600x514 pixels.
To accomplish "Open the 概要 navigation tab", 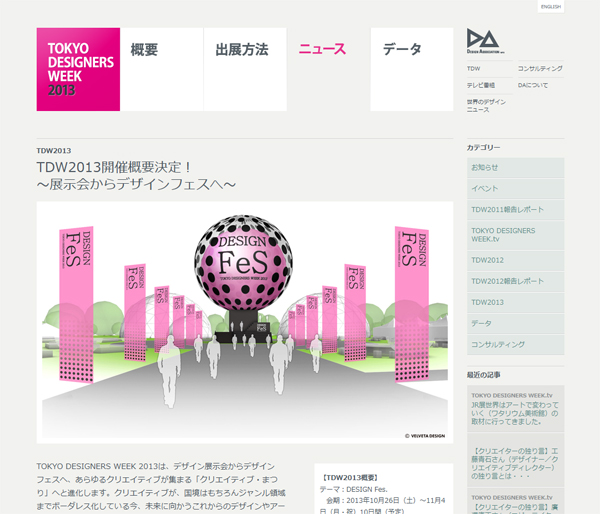I will click(161, 69).
